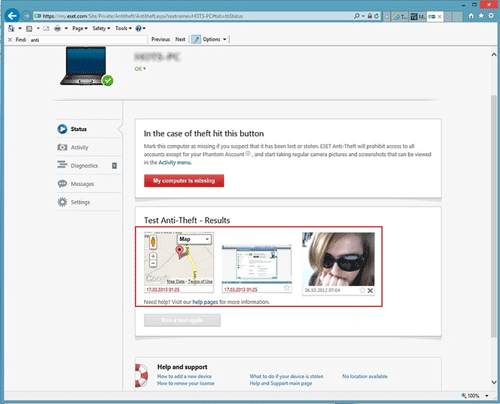
Task: Star the camera photo result
Action: (x=362, y=291)
